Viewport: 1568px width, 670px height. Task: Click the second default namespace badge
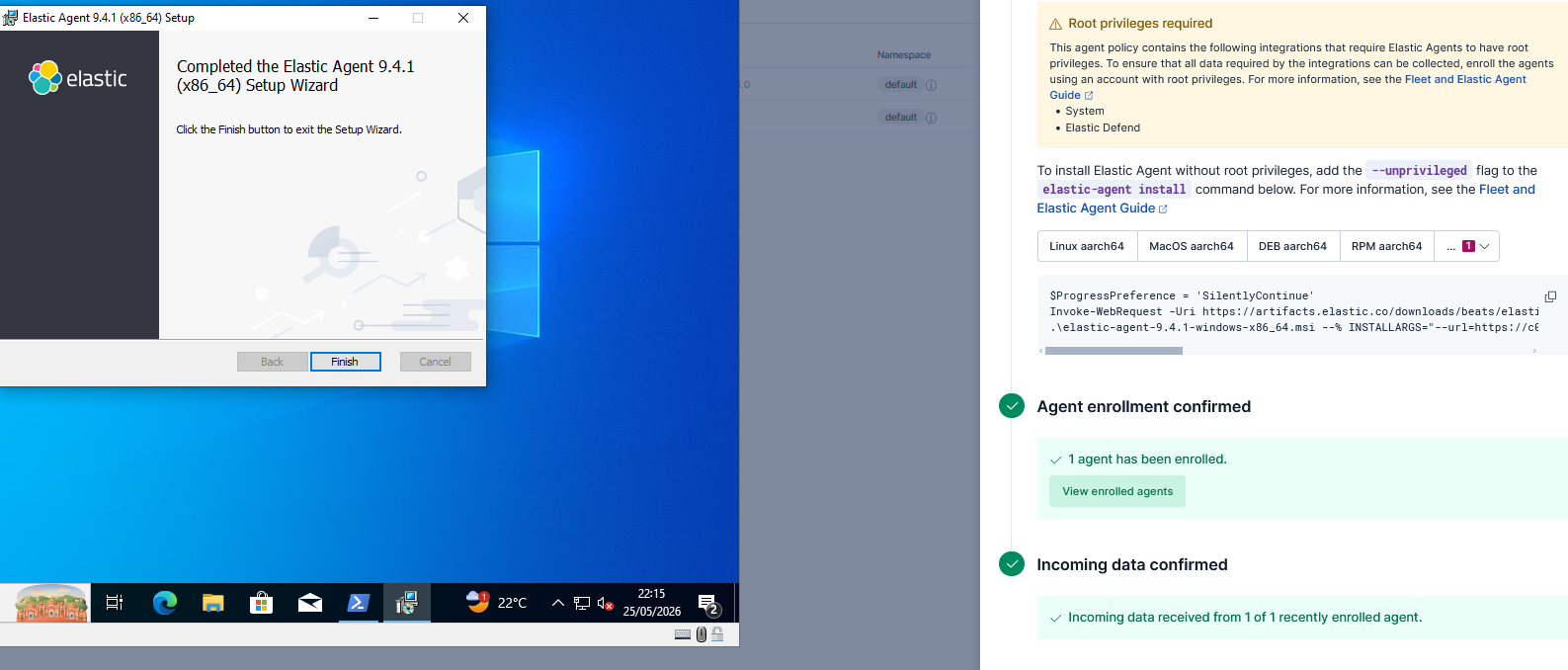pyautogui.click(x=900, y=118)
